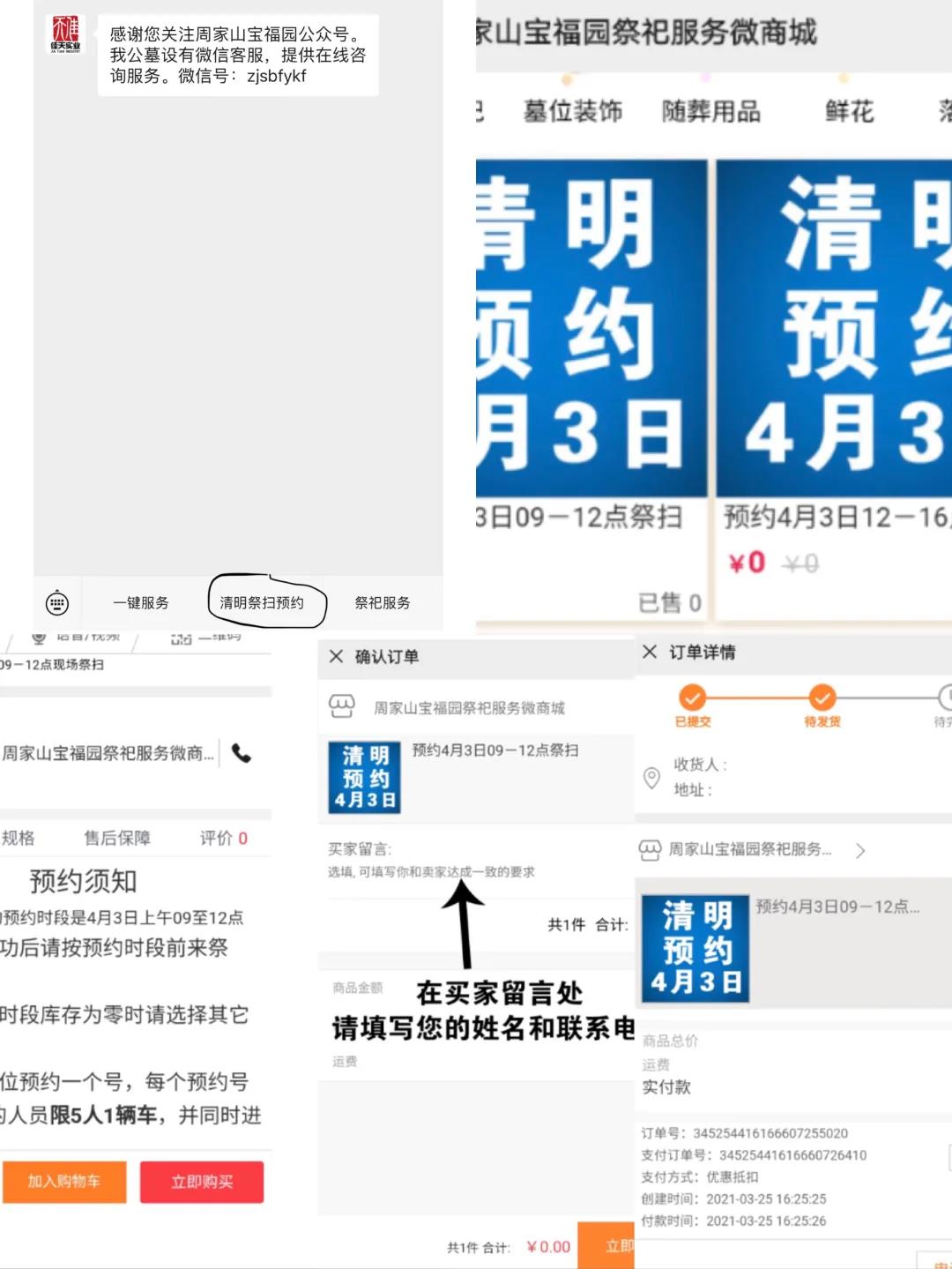The width and height of the screenshot is (952, 1269).
Task: Tap 立即购买 button
Action: (x=202, y=1182)
